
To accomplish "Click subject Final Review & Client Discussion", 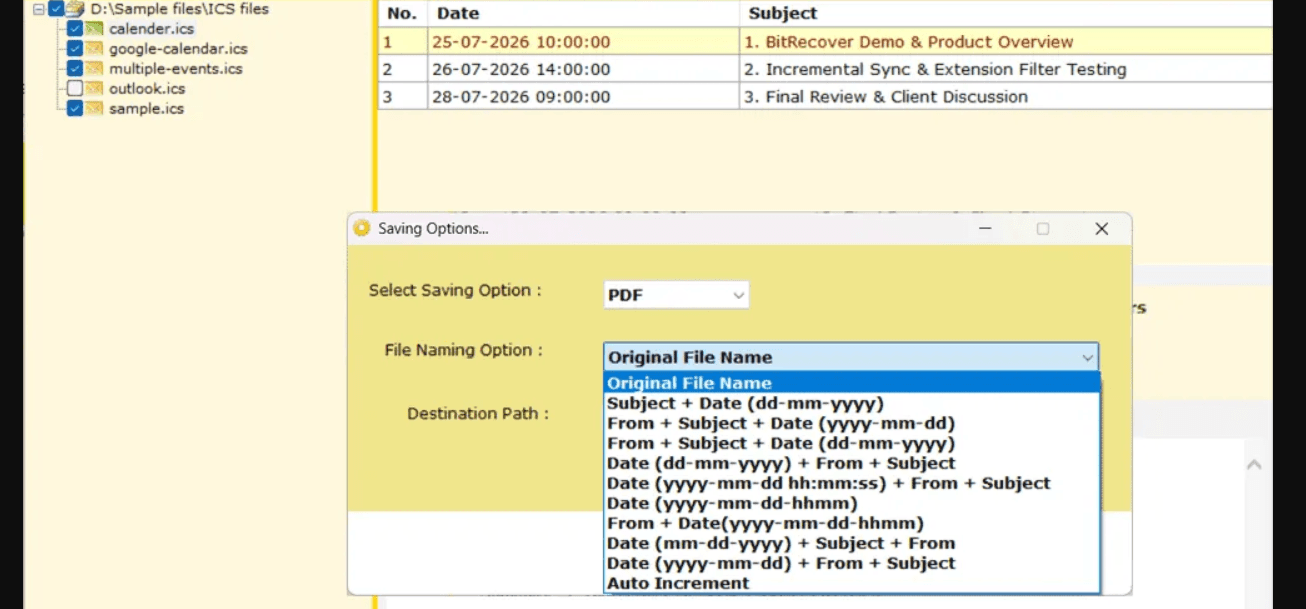I will (x=885, y=96).
